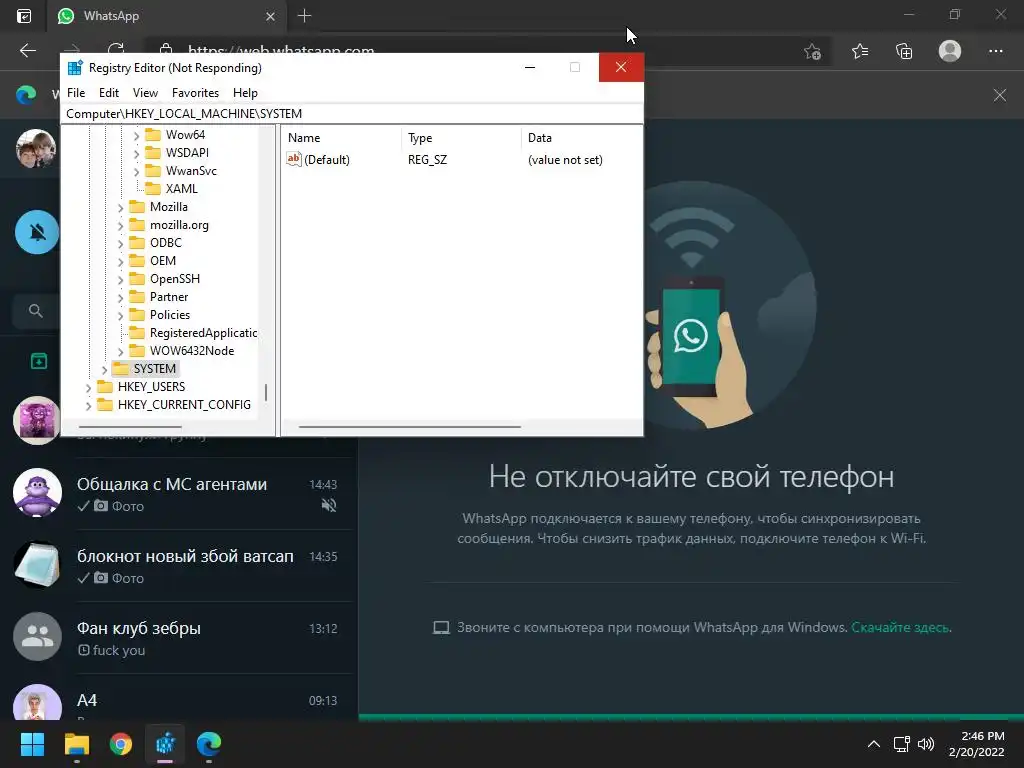Expand the OpenSSH registry key
Viewport: 1024px width, 768px height.
coord(120,279)
